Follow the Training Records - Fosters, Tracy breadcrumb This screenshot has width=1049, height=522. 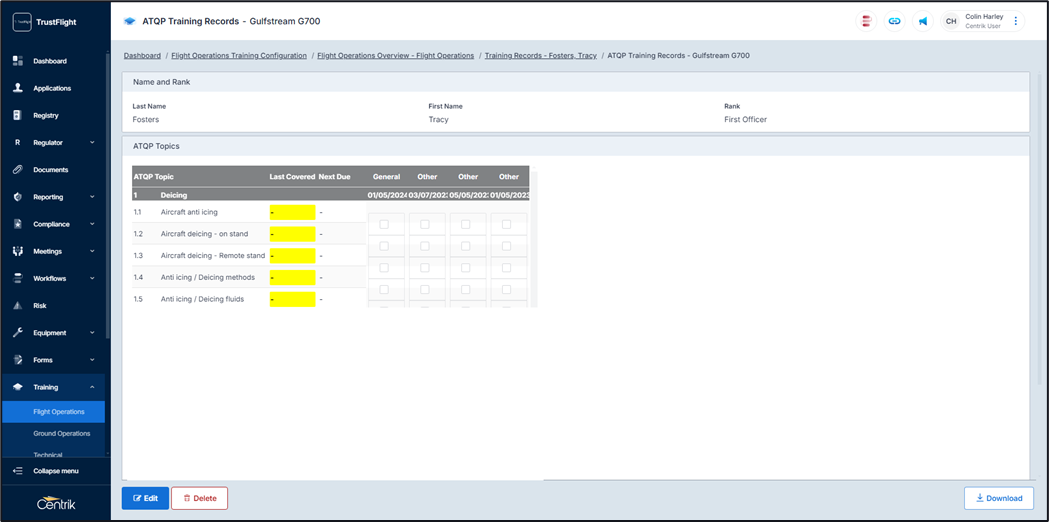(x=540, y=56)
